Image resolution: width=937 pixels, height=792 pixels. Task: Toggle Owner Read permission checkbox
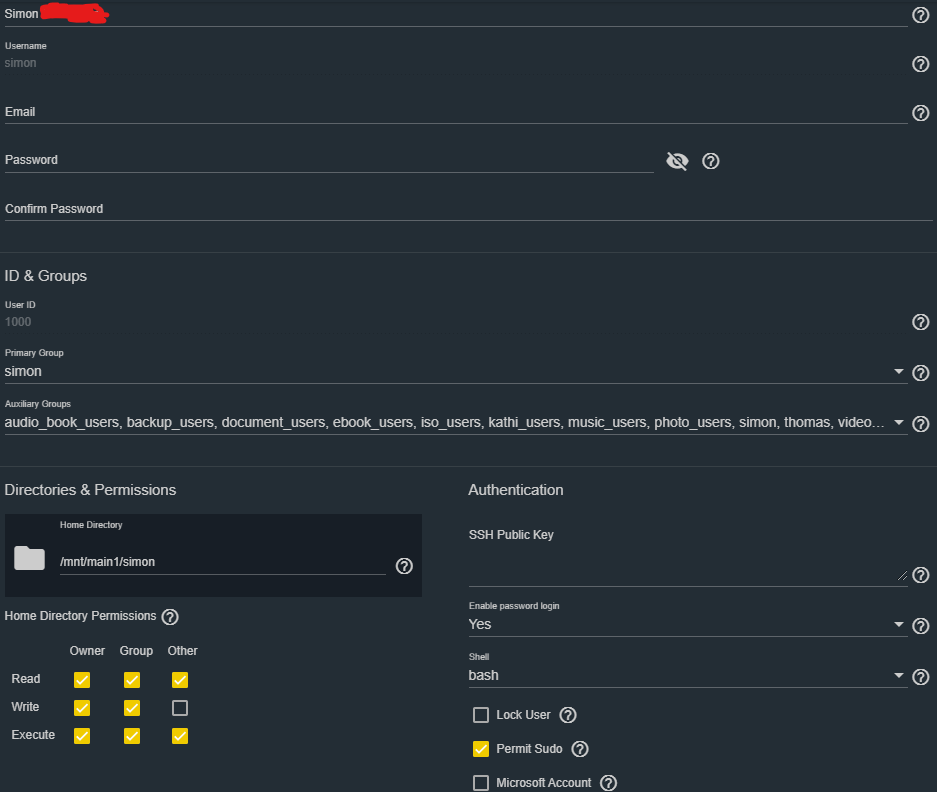point(82,680)
